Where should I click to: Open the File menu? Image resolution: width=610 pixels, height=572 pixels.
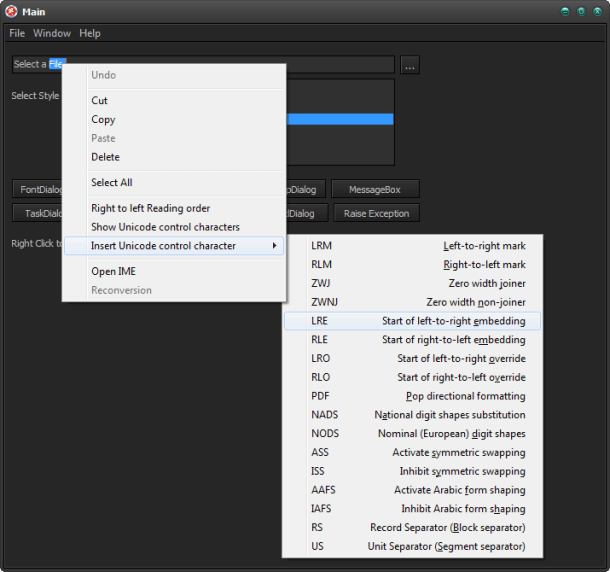tap(17, 33)
